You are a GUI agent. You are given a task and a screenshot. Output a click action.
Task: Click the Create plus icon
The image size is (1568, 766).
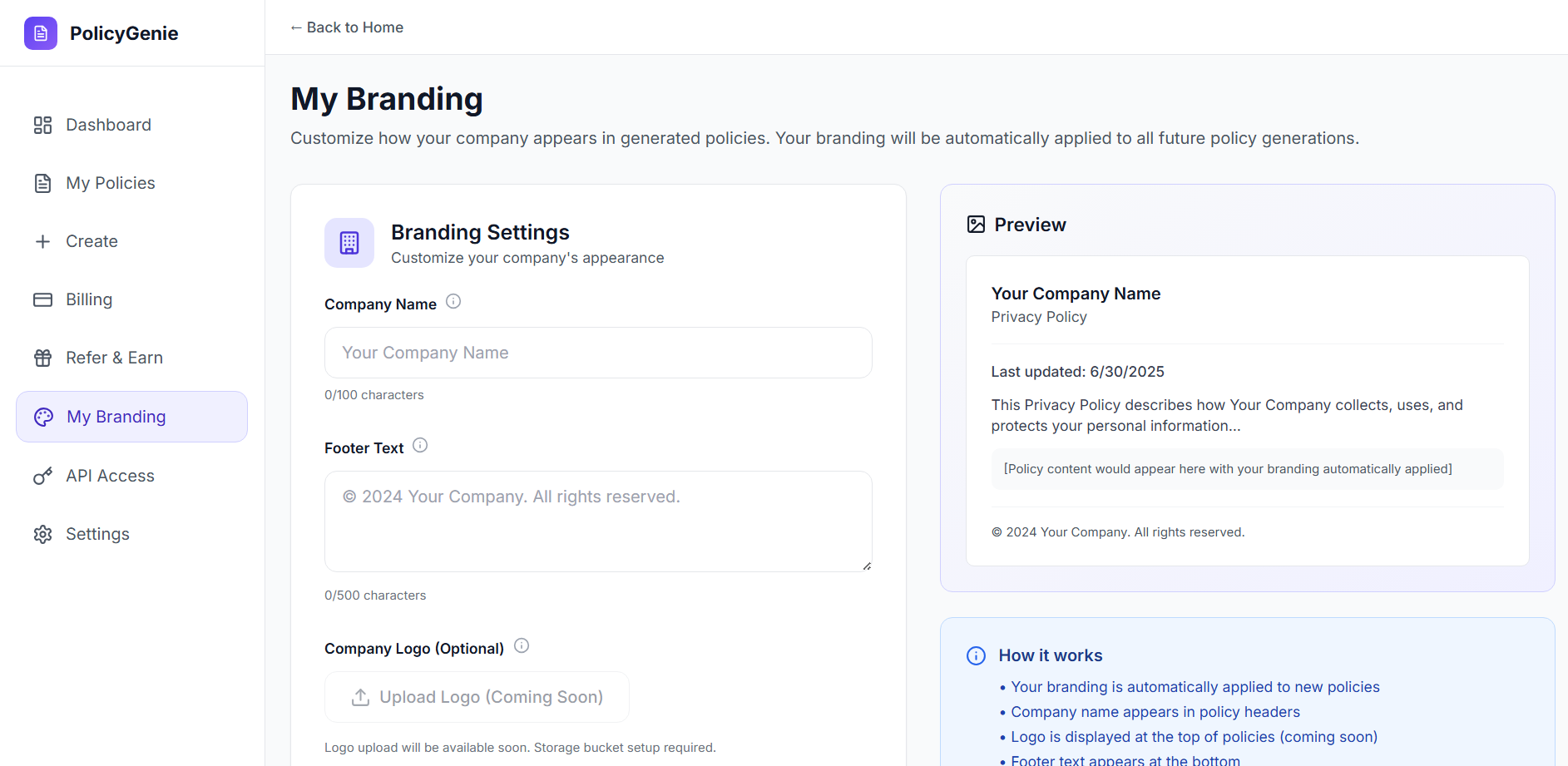43,241
